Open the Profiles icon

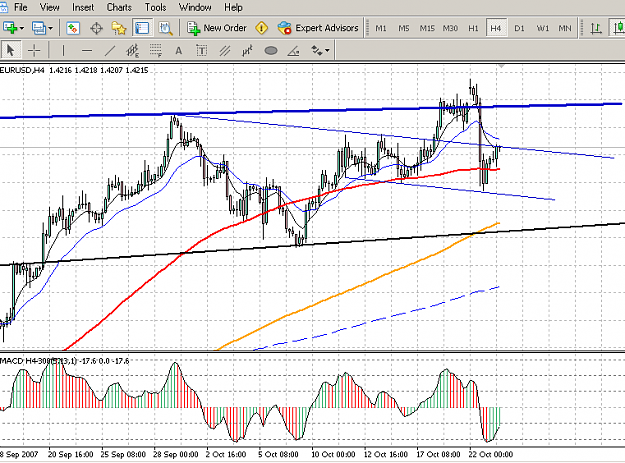pos(38,28)
